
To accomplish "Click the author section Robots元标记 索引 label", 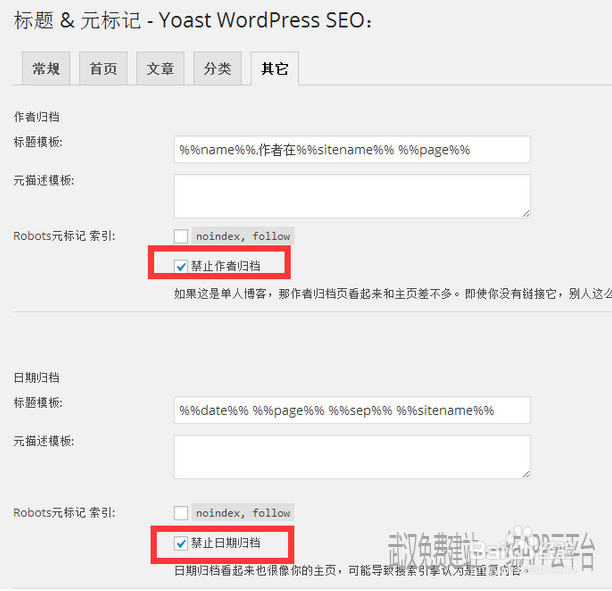I will click(x=64, y=236).
